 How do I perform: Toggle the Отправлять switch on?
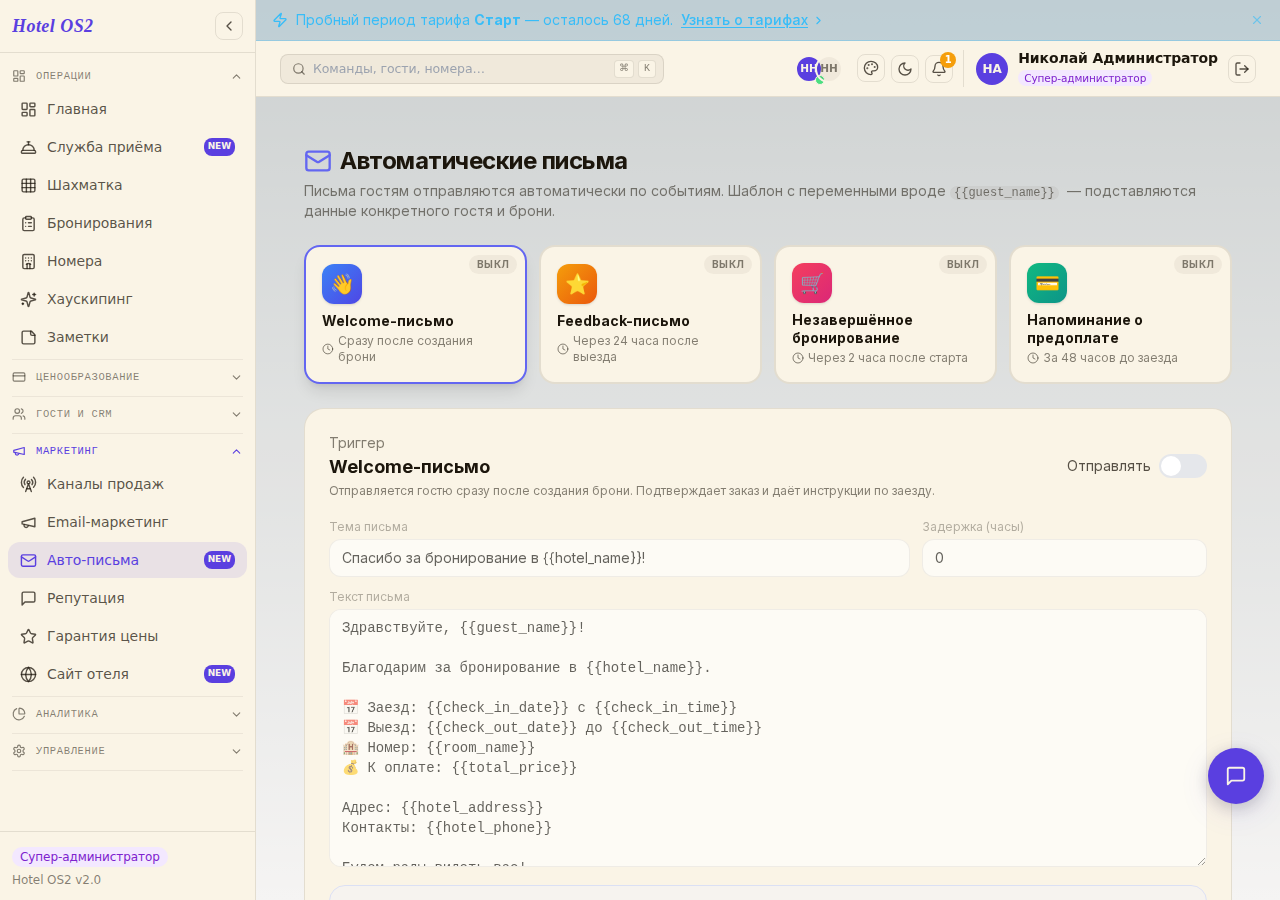click(x=1183, y=466)
